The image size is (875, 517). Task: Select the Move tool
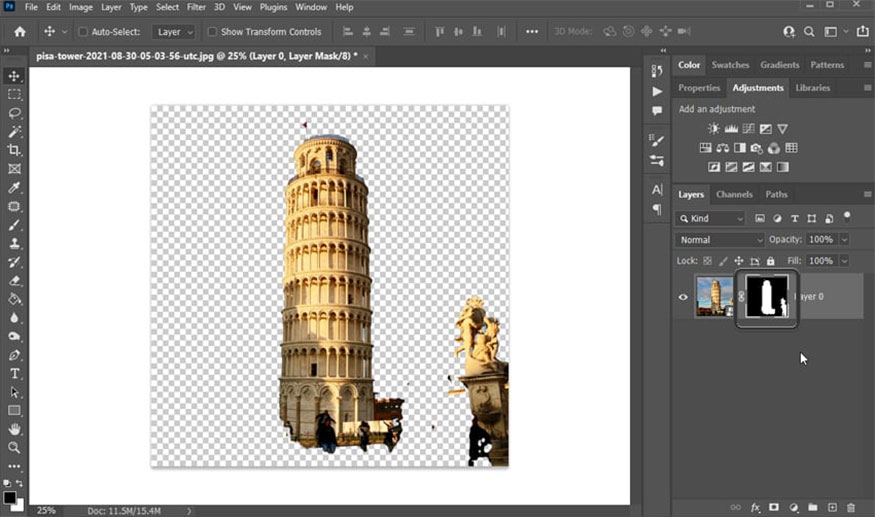point(14,76)
